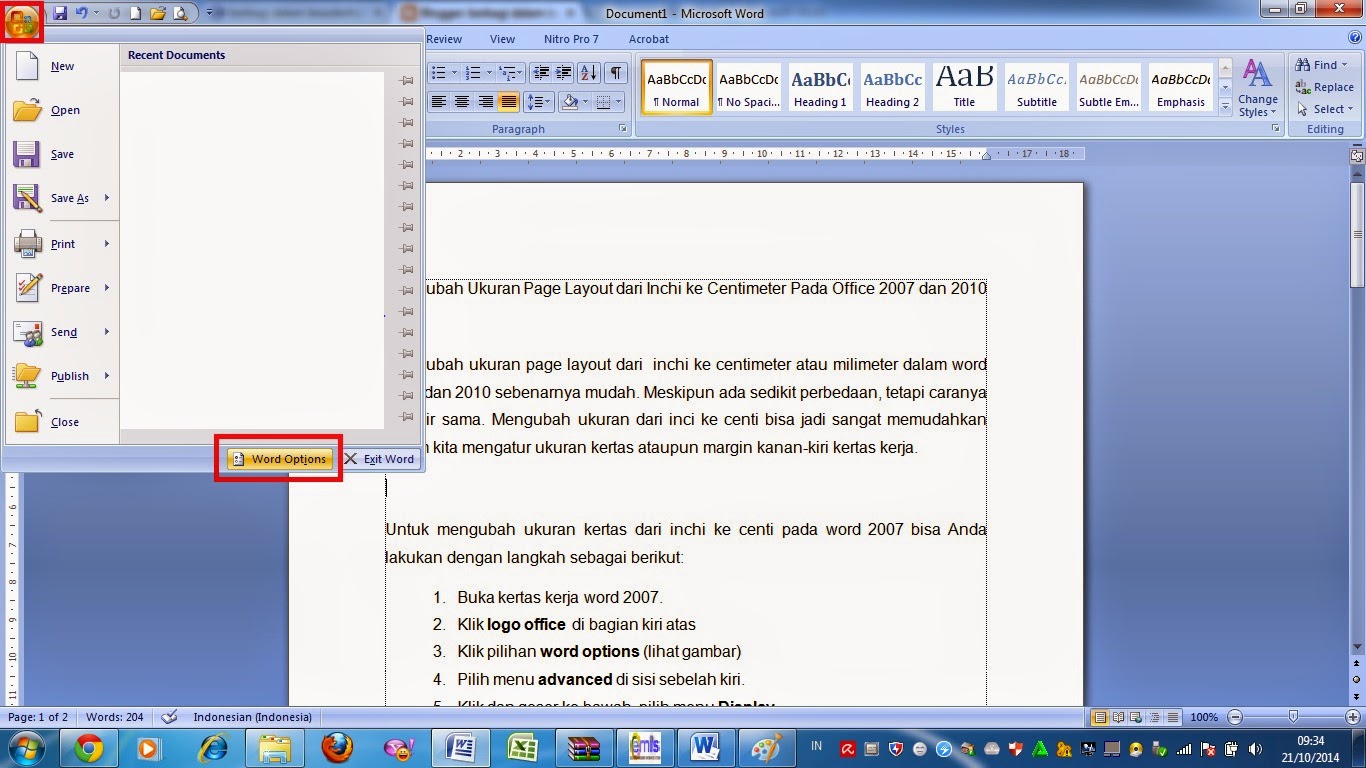
Task: Open the Borders dropdown arrow
Action: pyautogui.click(x=618, y=102)
